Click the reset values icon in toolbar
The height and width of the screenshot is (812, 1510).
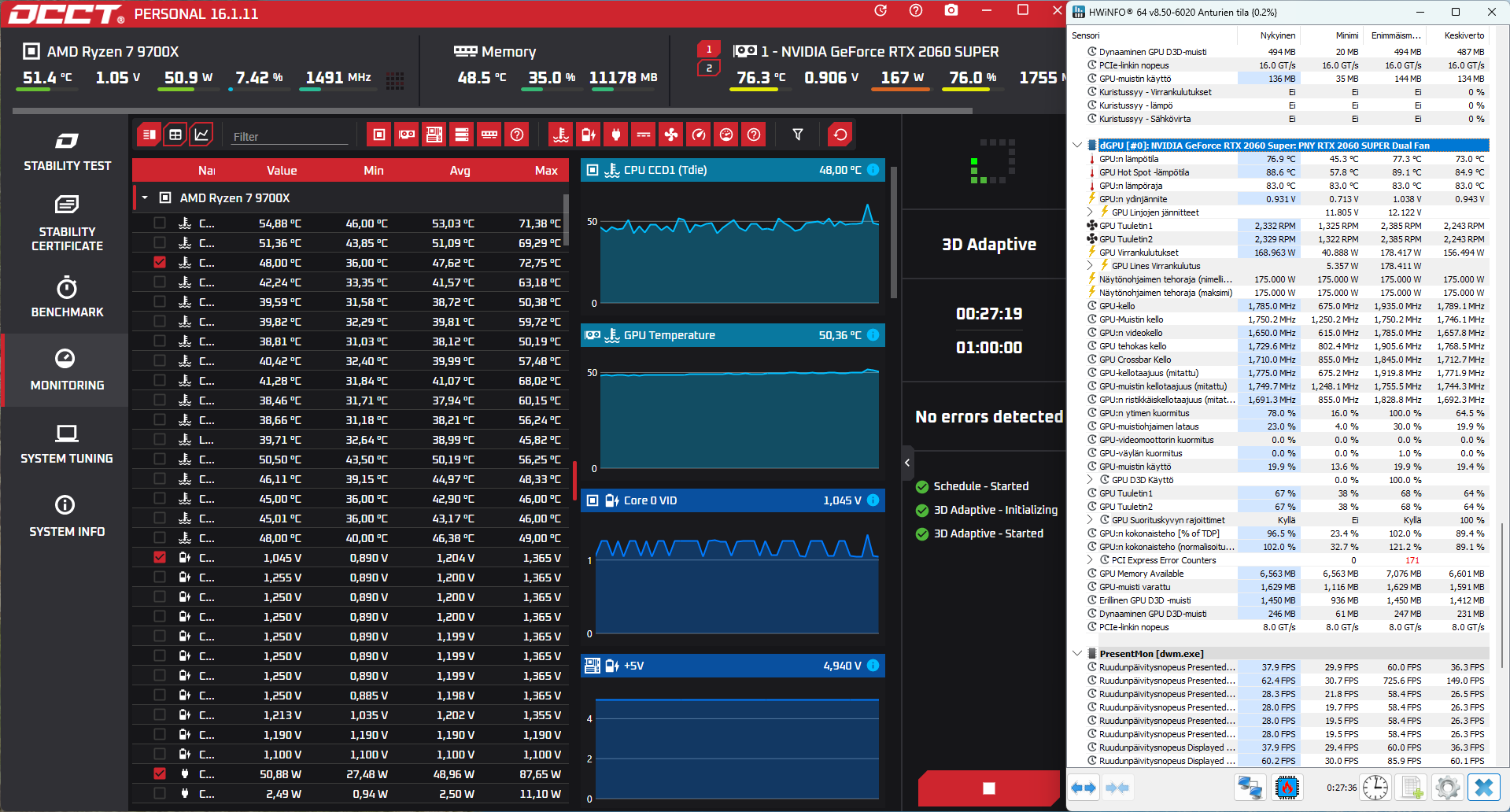840,135
